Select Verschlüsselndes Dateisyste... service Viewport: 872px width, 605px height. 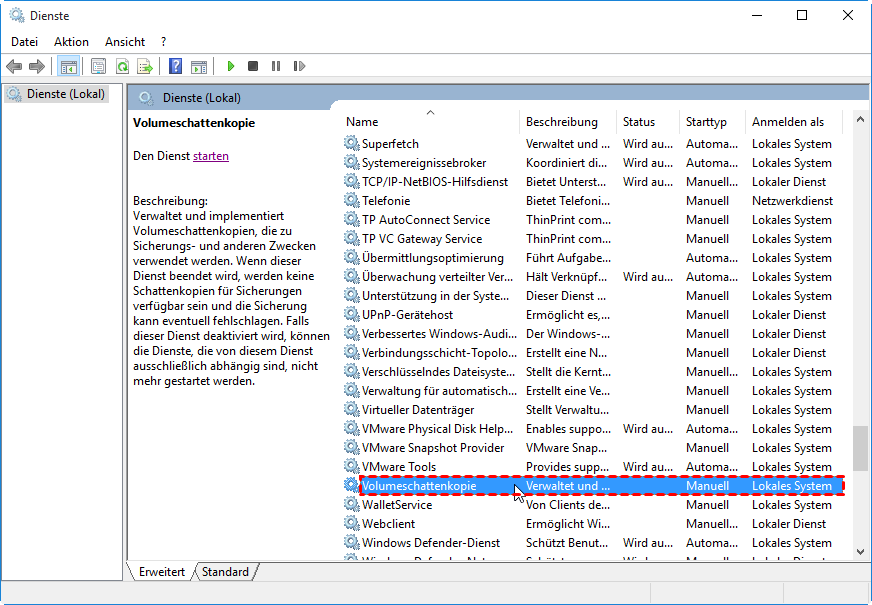tap(593, 371)
